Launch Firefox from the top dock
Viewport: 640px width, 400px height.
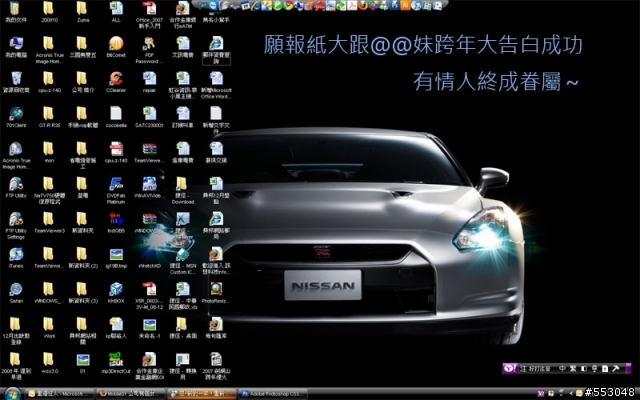point(362,5)
